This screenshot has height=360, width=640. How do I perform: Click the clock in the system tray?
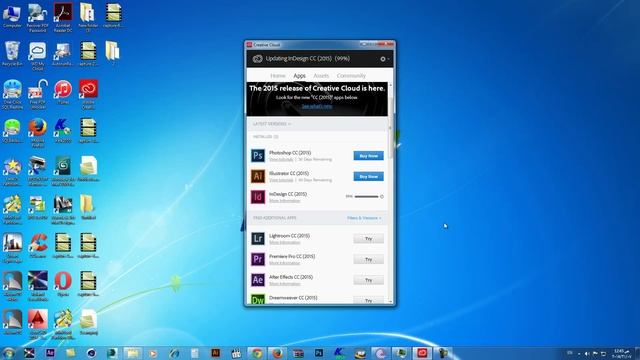tap(622, 353)
